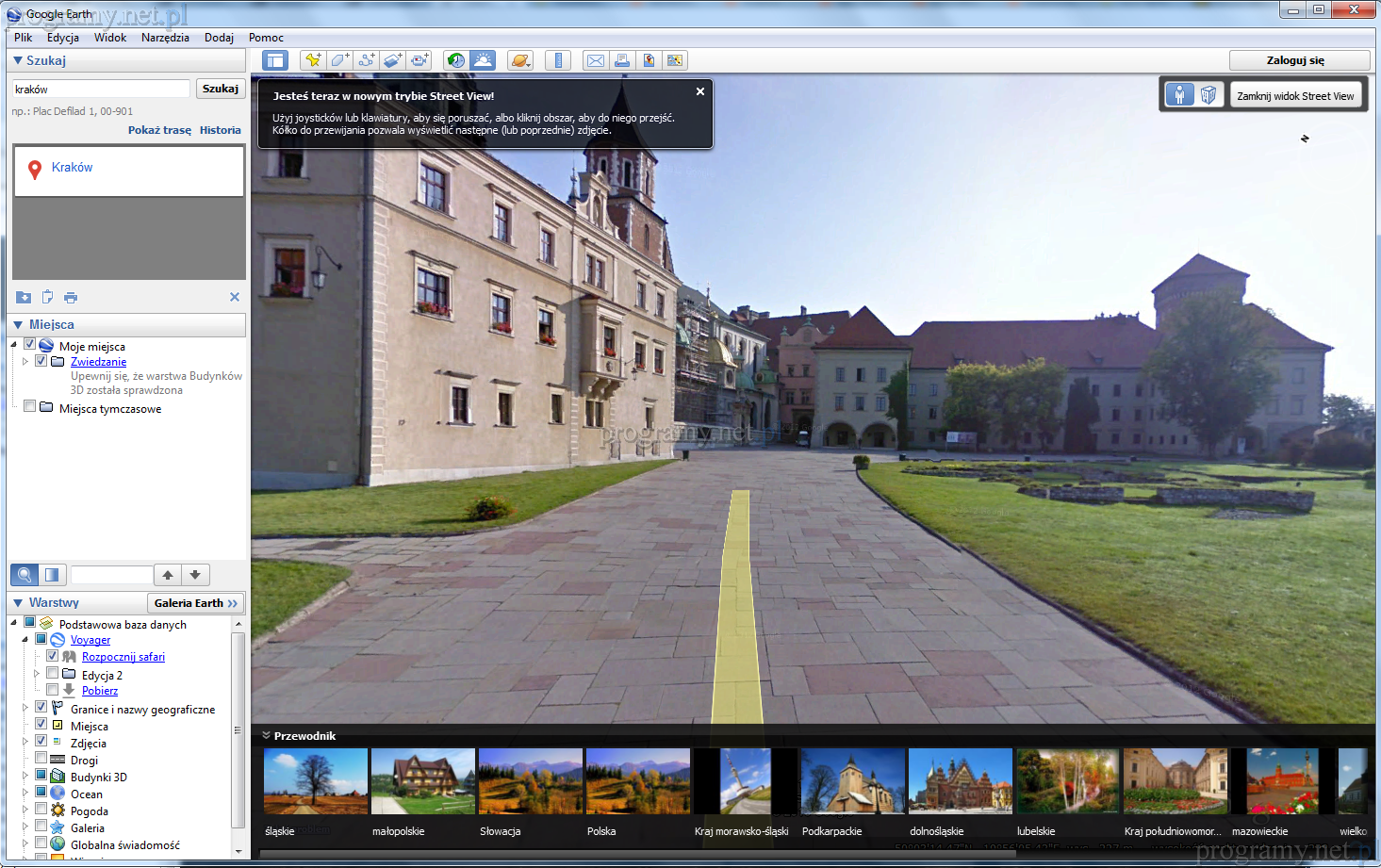
Task: Click the Add Path toolbar icon
Action: (x=366, y=60)
